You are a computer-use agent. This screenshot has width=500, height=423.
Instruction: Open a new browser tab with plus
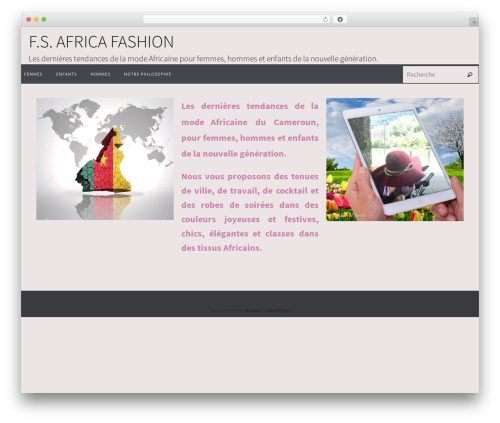(x=474, y=22)
